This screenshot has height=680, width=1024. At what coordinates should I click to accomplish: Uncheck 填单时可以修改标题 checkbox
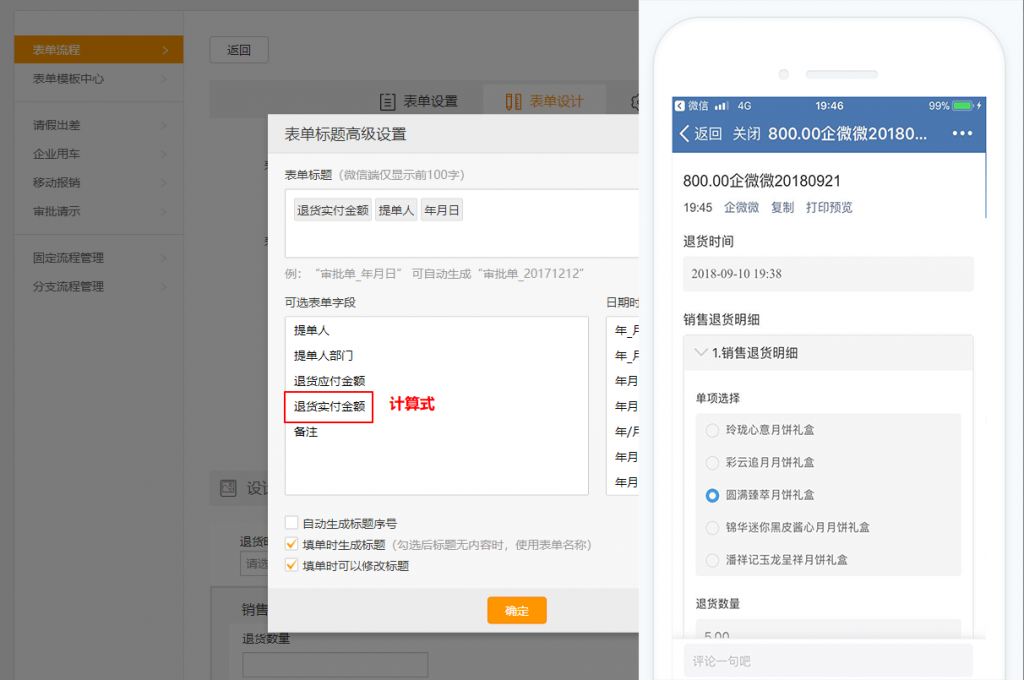tap(292, 566)
